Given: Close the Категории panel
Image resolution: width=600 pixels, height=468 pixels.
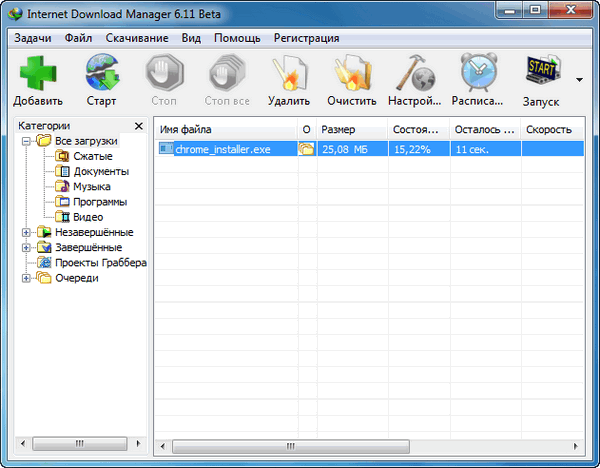Looking at the screenshot, I should point(139,126).
